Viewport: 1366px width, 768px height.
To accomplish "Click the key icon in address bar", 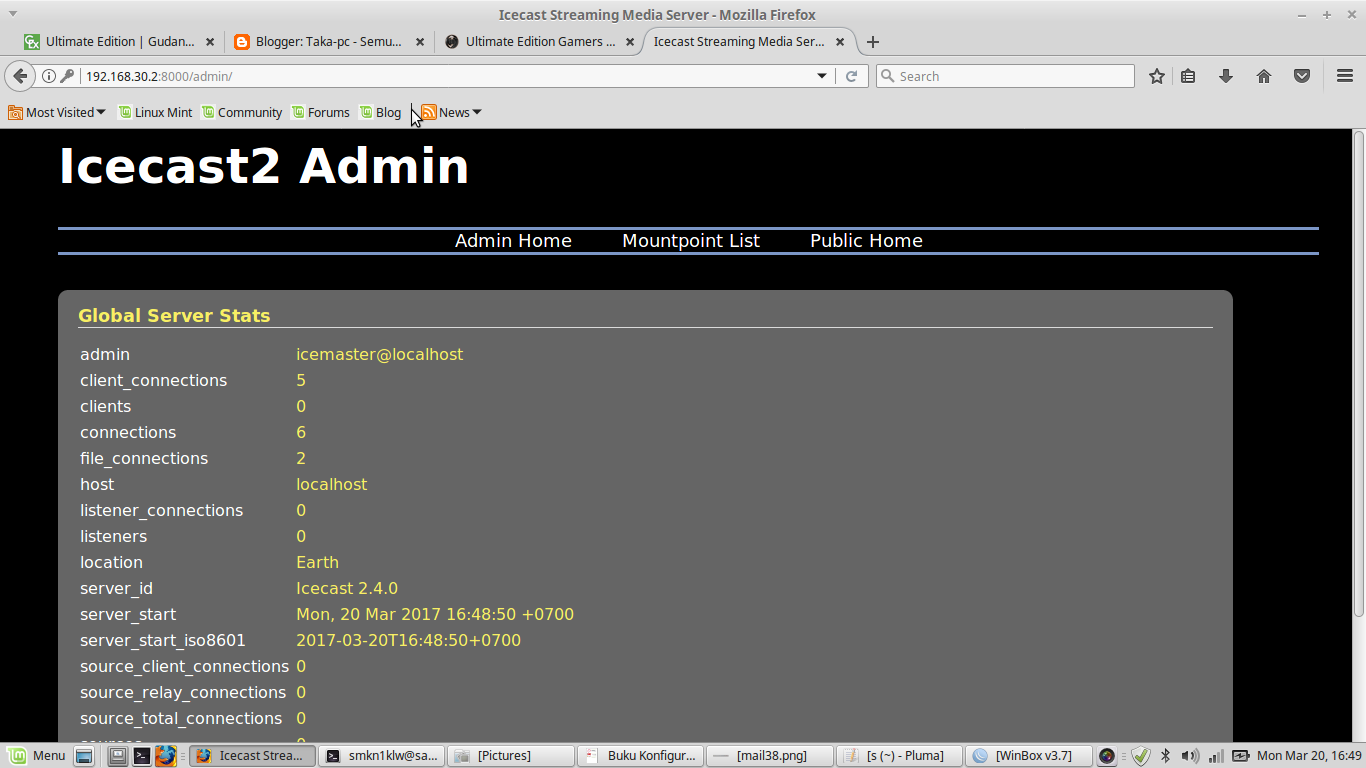I will pos(67,76).
